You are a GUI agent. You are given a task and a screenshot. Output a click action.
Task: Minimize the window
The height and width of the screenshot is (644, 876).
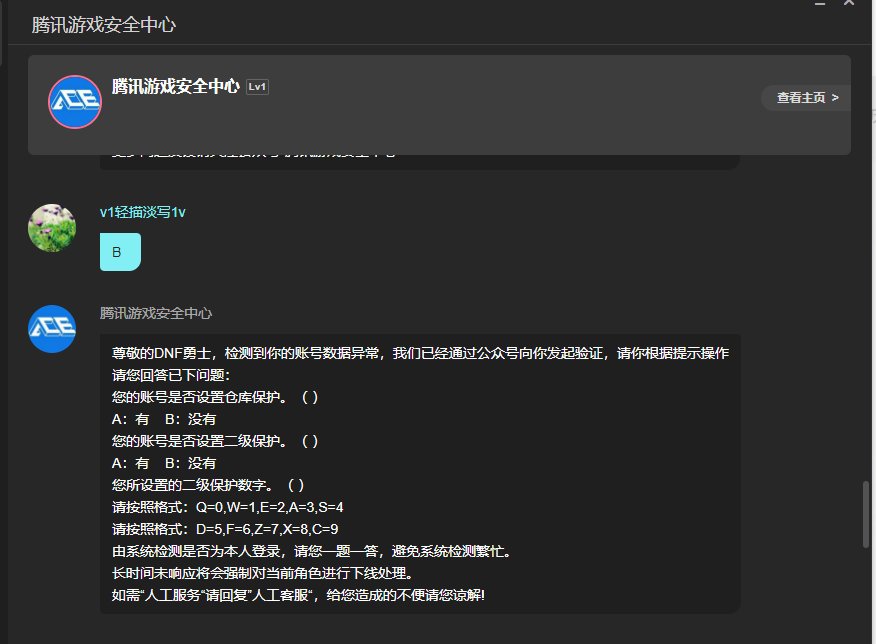820,3
